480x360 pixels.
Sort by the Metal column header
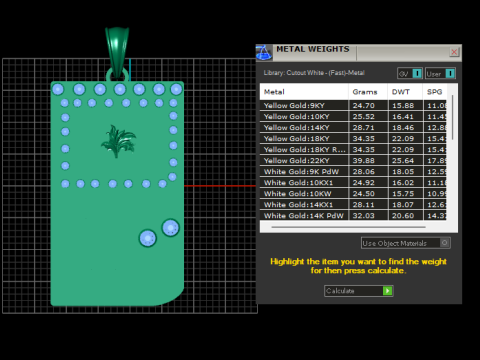coord(304,92)
